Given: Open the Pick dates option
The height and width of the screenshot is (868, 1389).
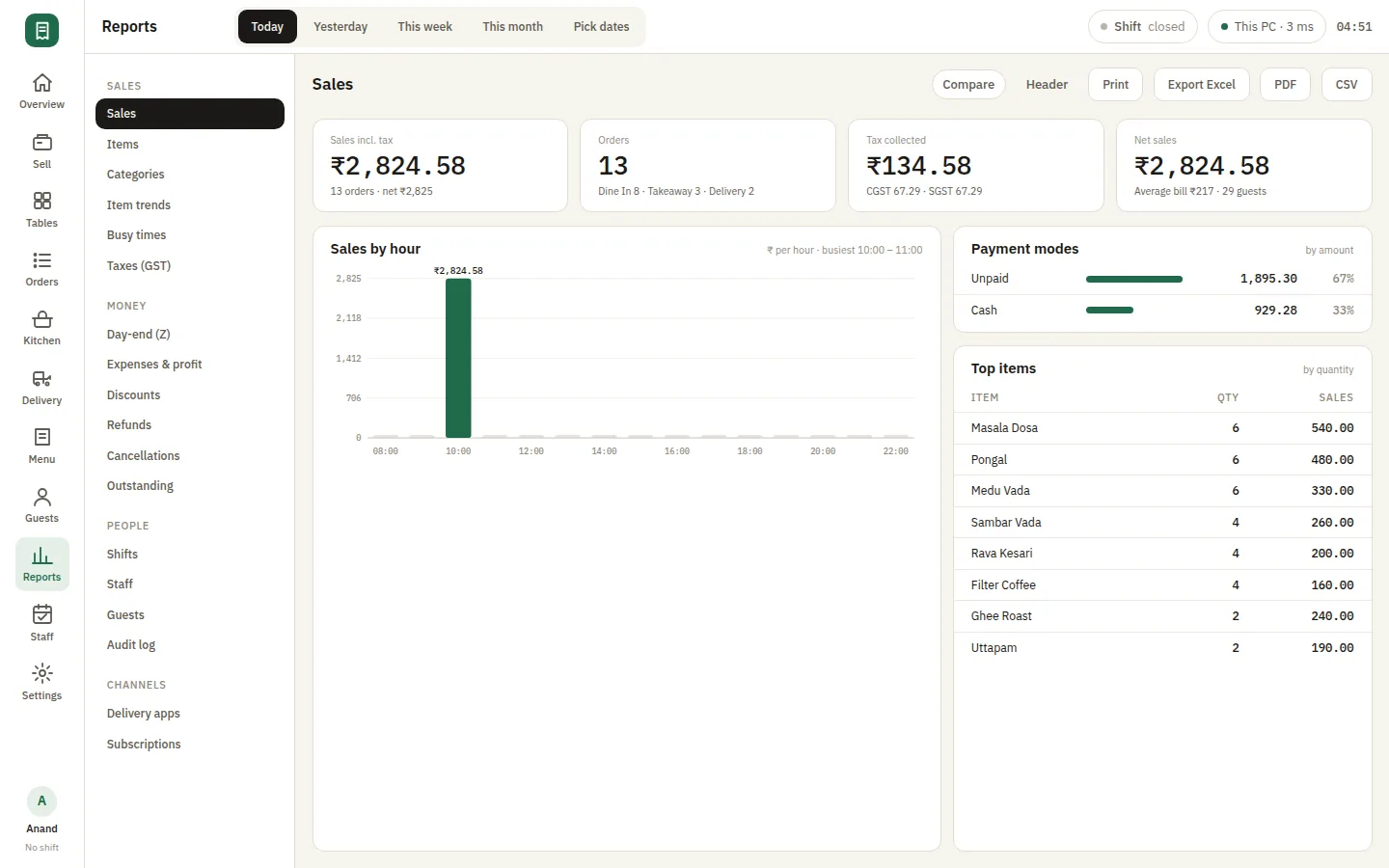Looking at the screenshot, I should (601, 27).
